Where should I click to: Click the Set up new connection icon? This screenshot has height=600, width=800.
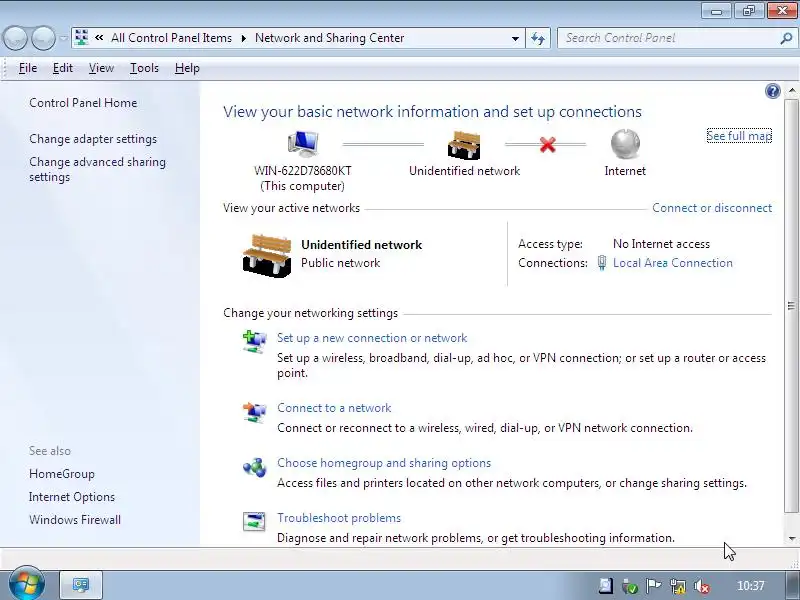[x=254, y=341]
